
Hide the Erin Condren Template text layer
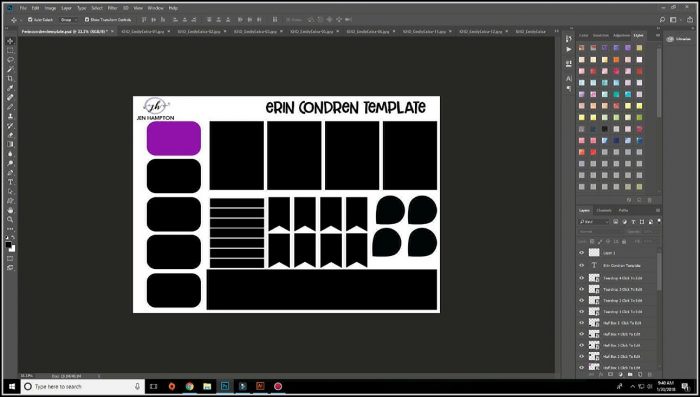click(x=582, y=265)
